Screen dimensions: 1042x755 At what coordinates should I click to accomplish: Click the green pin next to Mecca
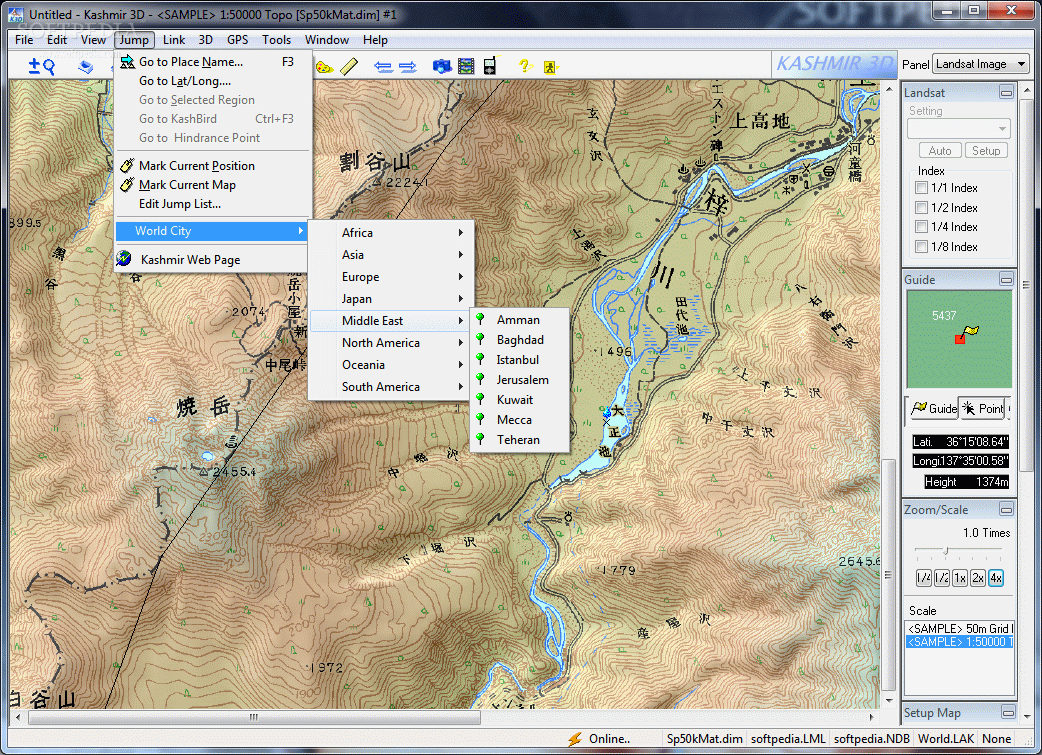pyautogui.click(x=480, y=419)
